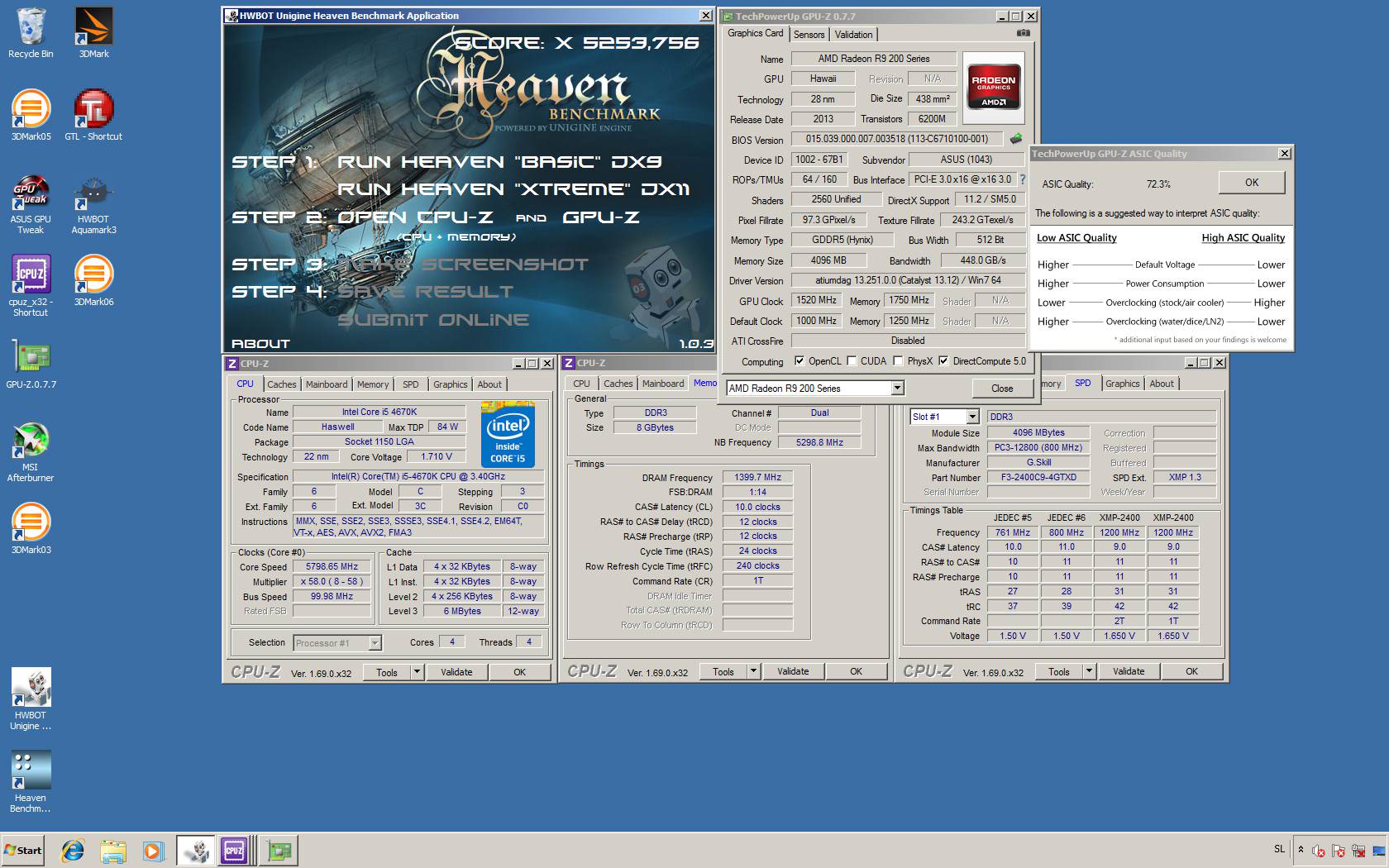Open Windows Media Player taskbar icon
The height and width of the screenshot is (868, 1389).
[153, 851]
